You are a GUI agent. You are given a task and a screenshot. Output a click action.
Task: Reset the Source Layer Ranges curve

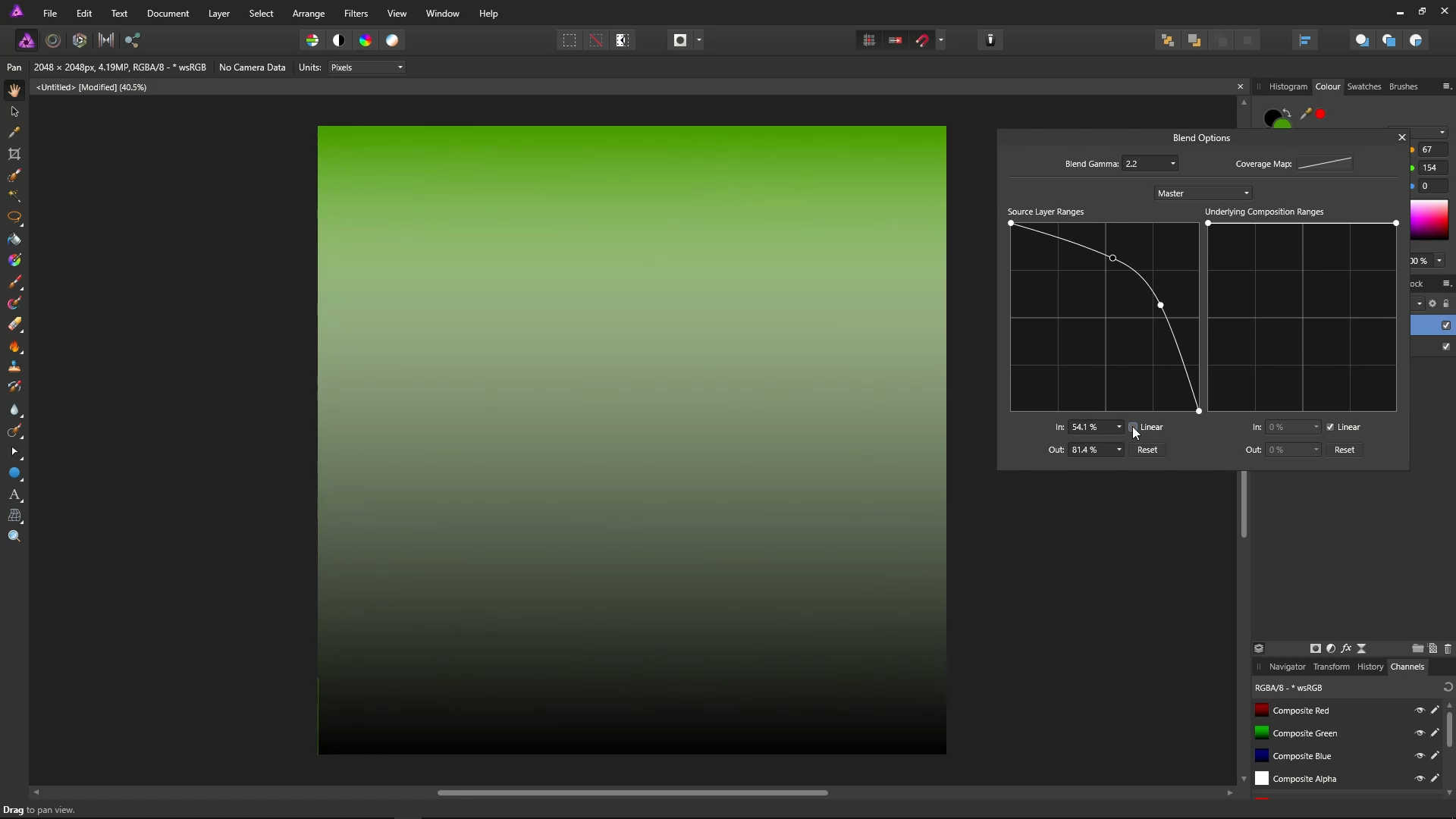(x=1147, y=450)
